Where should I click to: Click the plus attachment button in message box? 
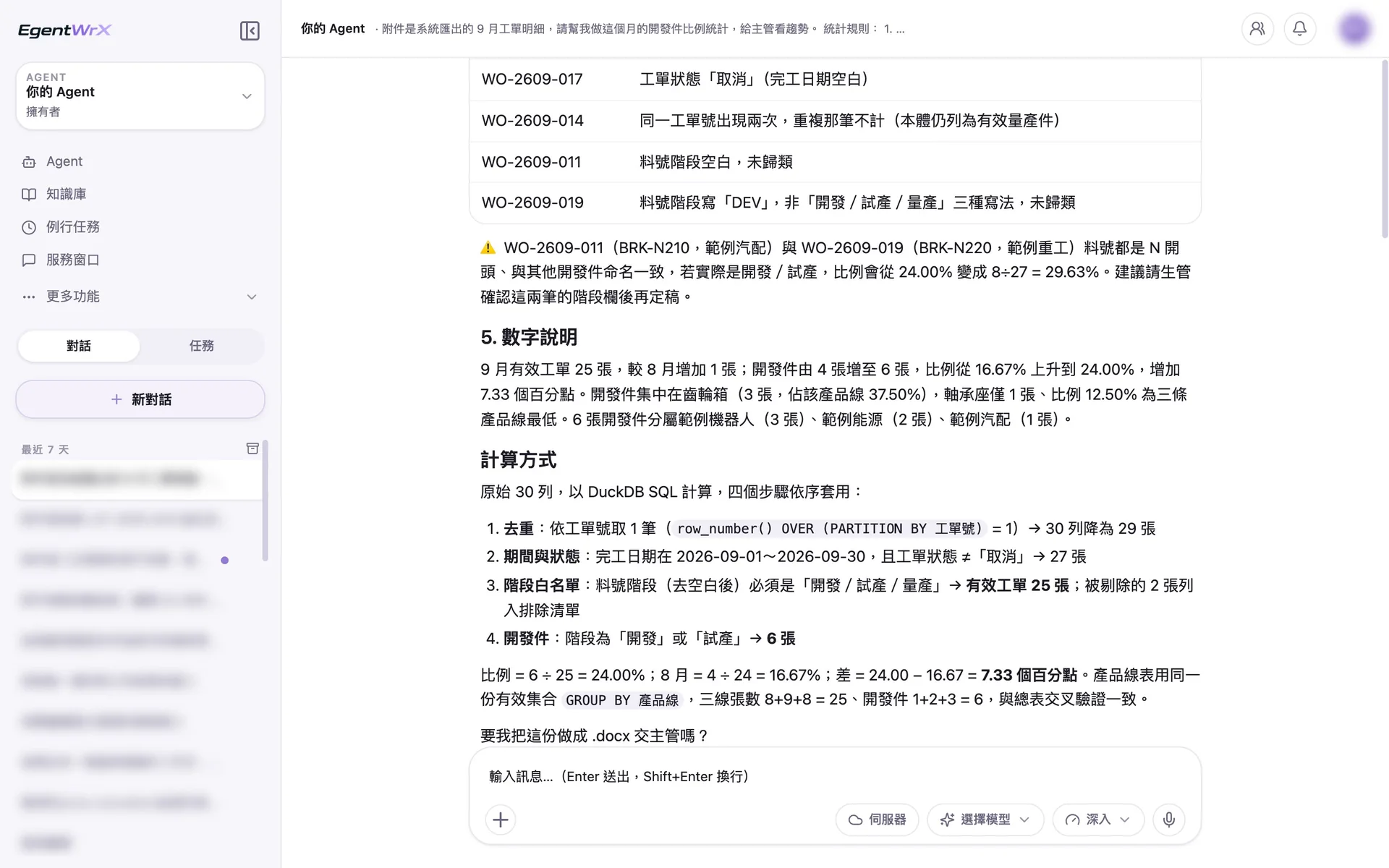(x=501, y=820)
